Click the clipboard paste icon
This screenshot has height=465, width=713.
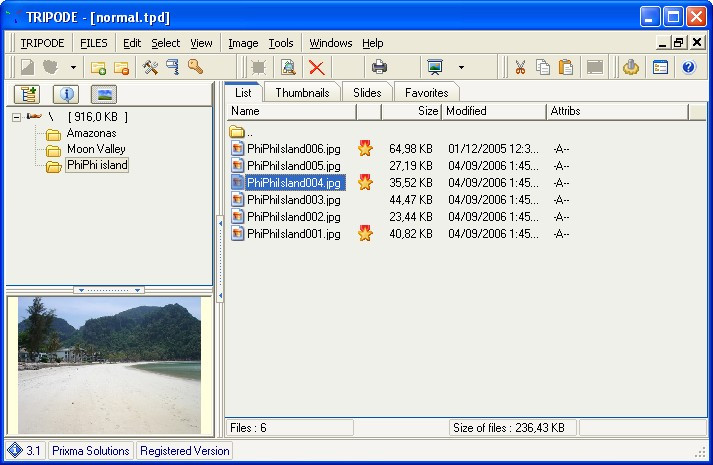565,68
